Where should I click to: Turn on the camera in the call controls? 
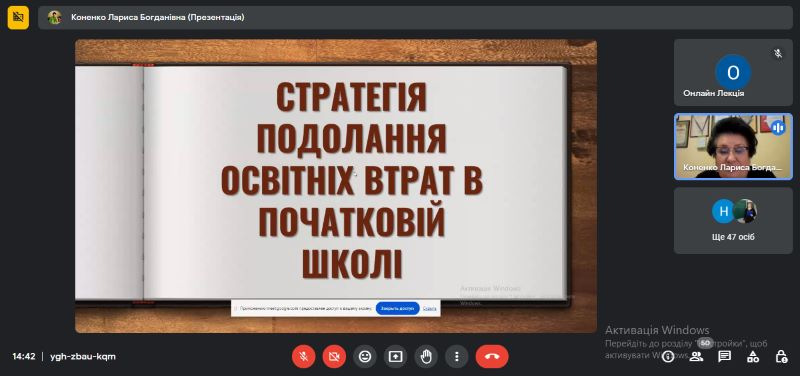point(334,357)
